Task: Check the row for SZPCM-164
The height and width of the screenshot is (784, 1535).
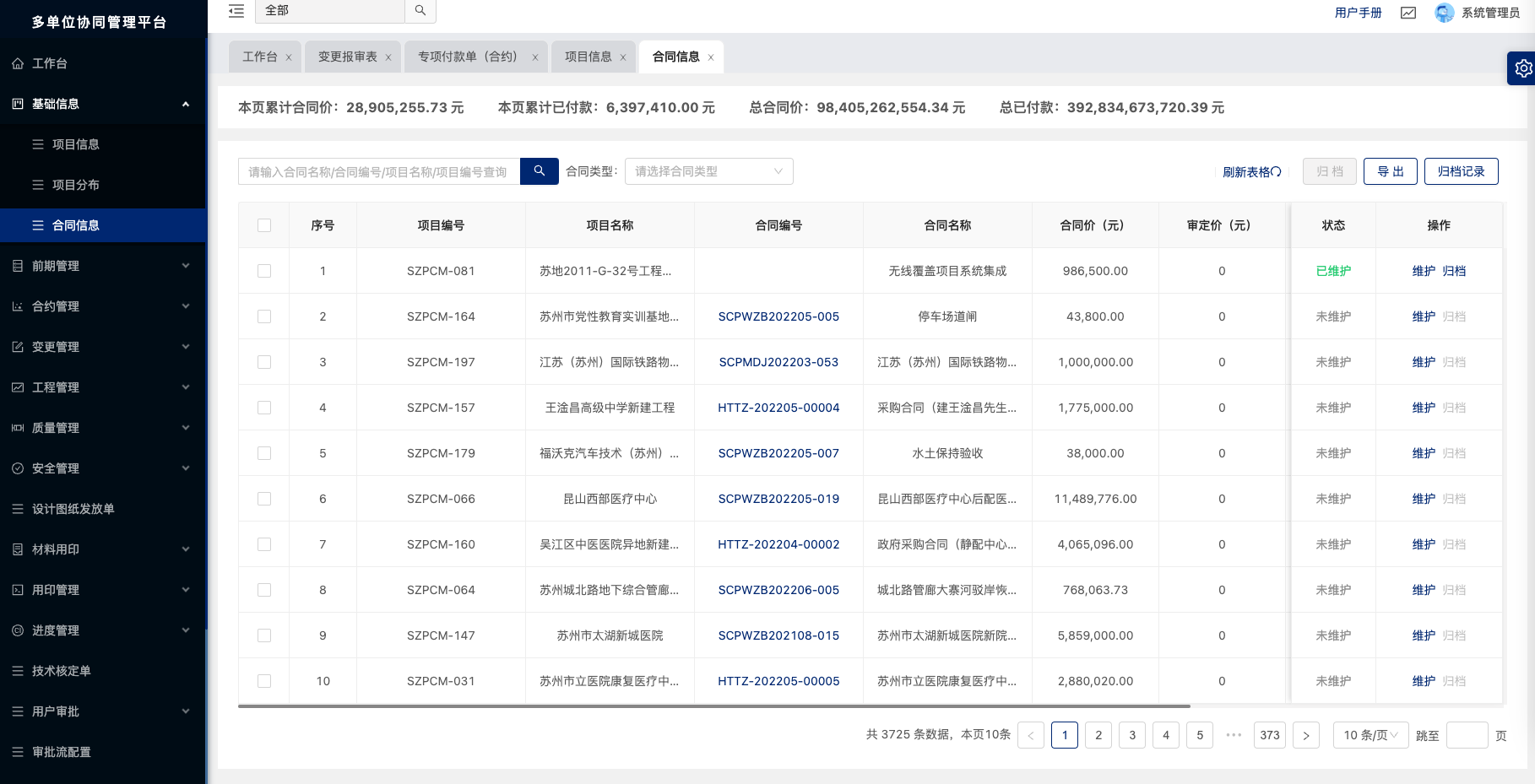Action: point(264,316)
